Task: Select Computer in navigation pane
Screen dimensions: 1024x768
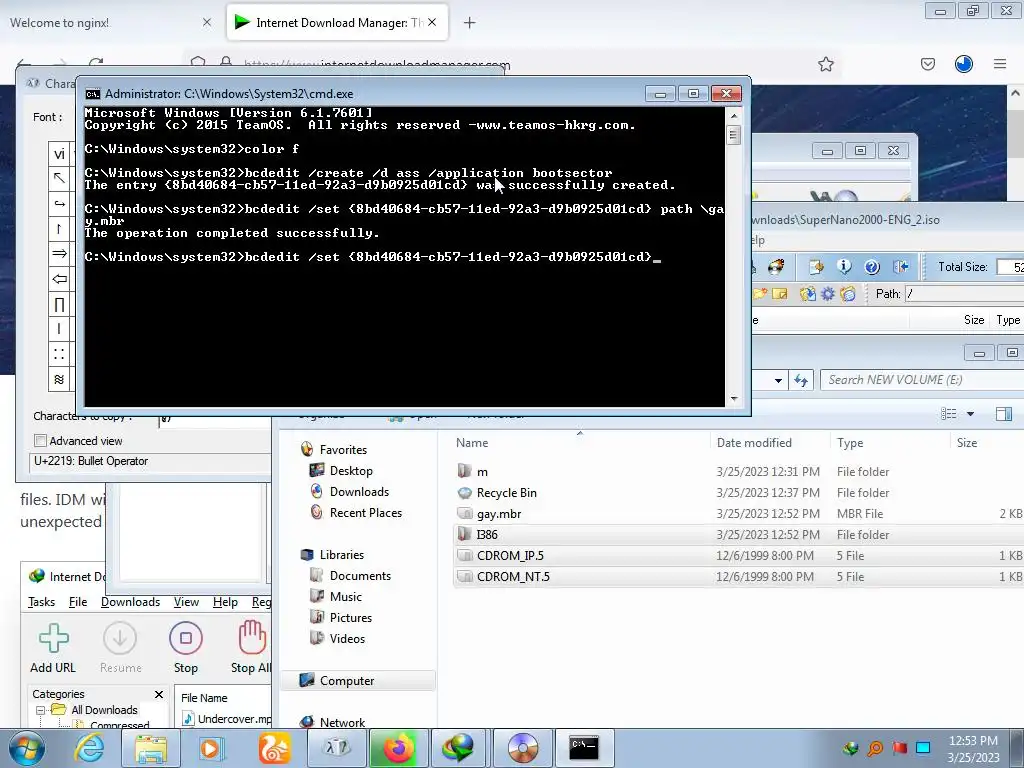Action: coord(357,680)
